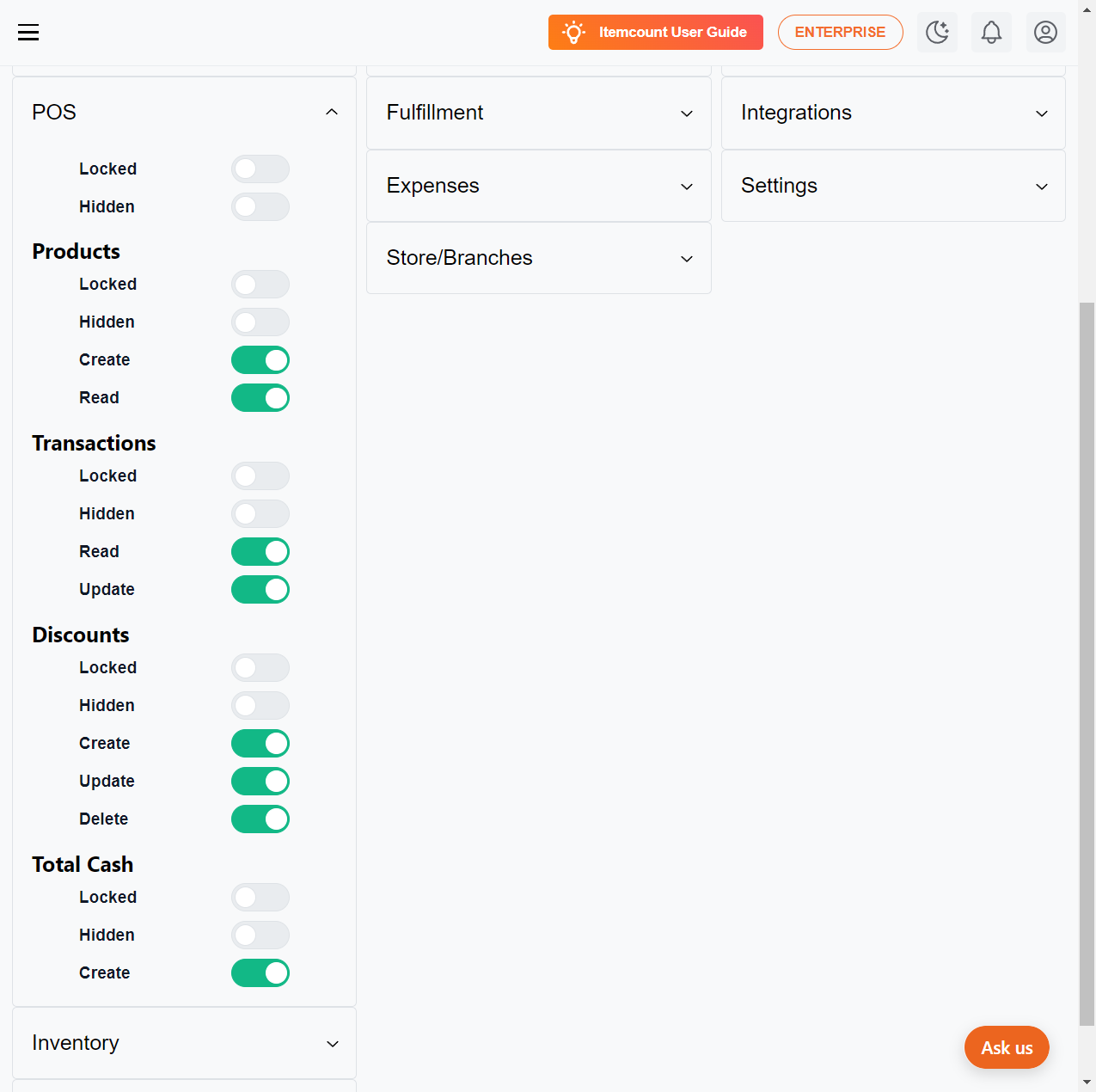Open the Itemcount User Guide
1096x1092 pixels.
pyautogui.click(x=656, y=33)
